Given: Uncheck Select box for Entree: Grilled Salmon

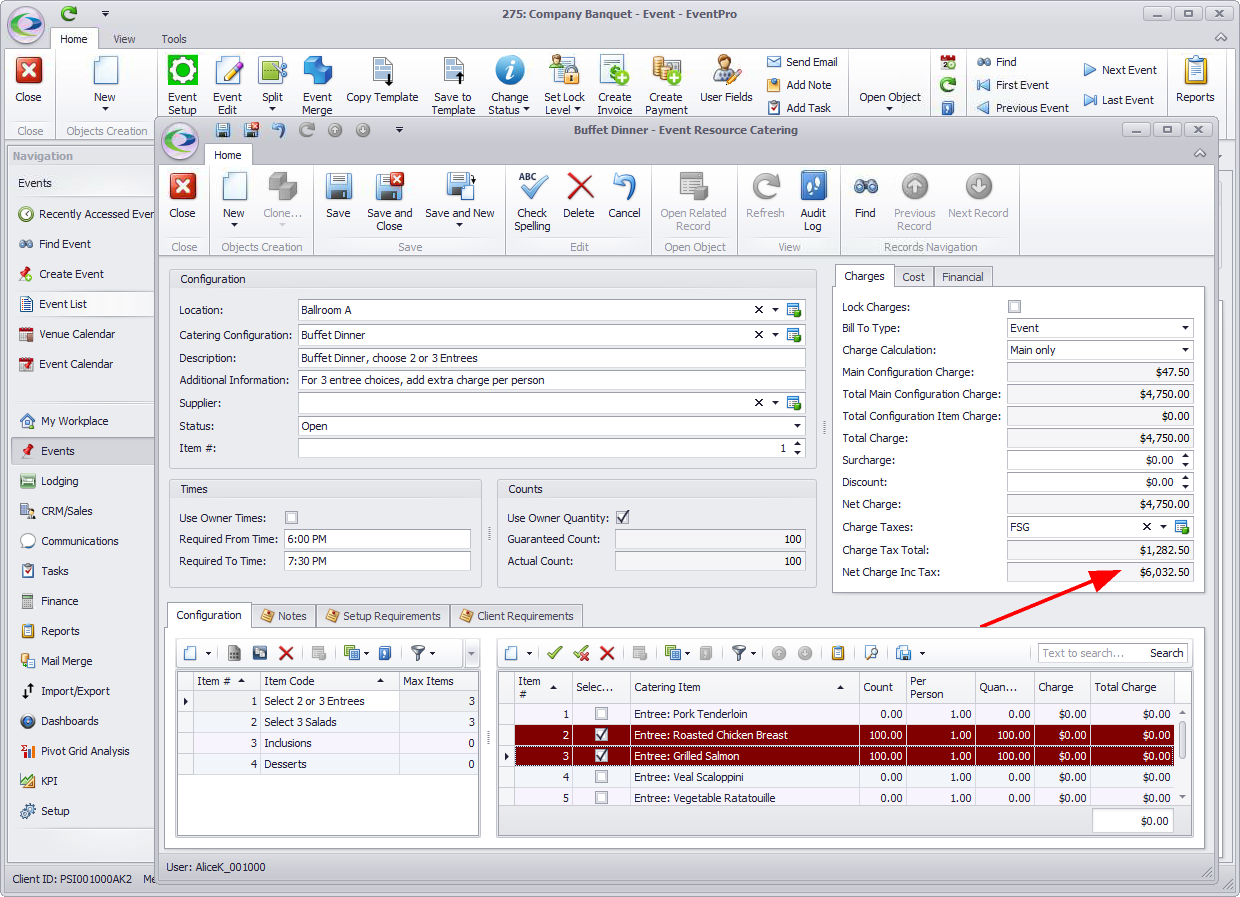Looking at the screenshot, I should click(x=601, y=756).
